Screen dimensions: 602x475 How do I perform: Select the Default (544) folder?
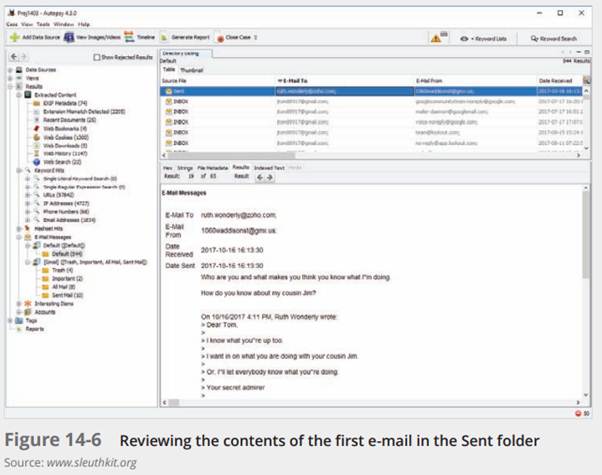point(67,254)
